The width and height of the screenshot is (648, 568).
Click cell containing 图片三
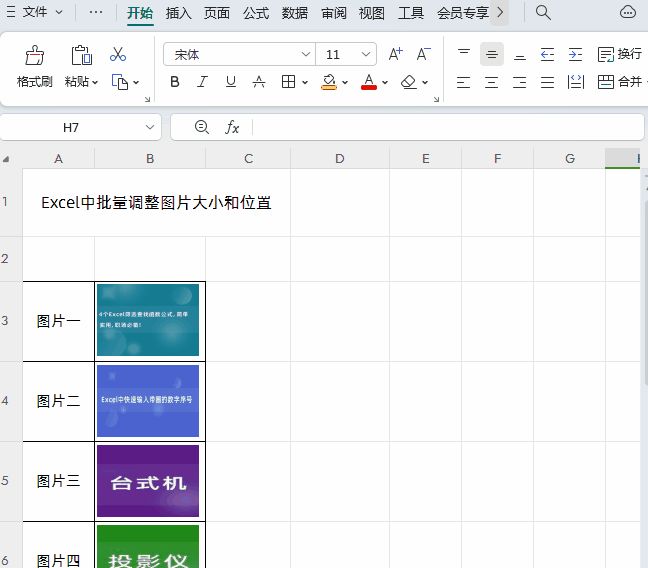coord(58,481)
